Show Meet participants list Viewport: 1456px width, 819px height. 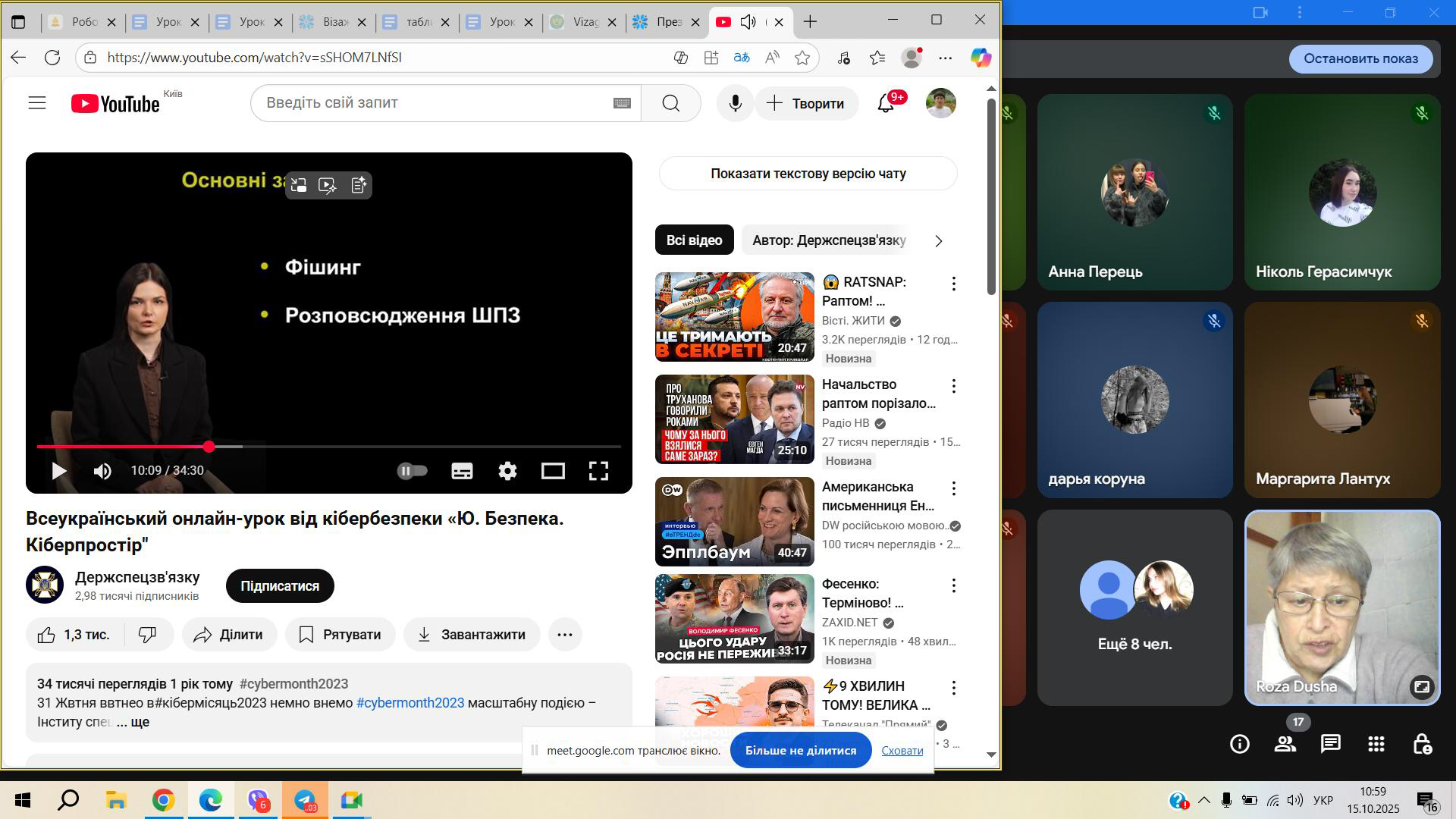[1285, 744]
